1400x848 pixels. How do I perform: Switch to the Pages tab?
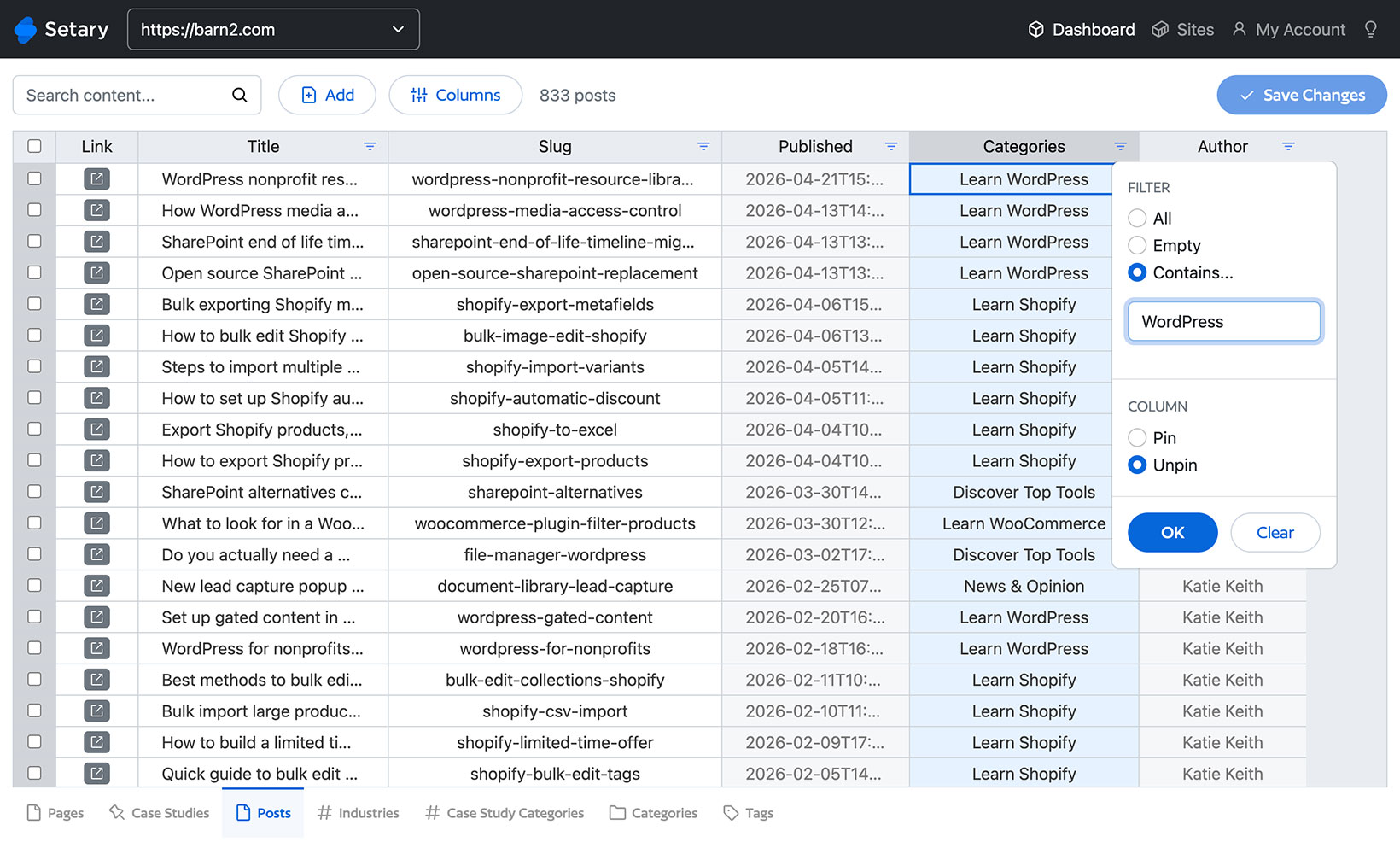coord(55,813)
